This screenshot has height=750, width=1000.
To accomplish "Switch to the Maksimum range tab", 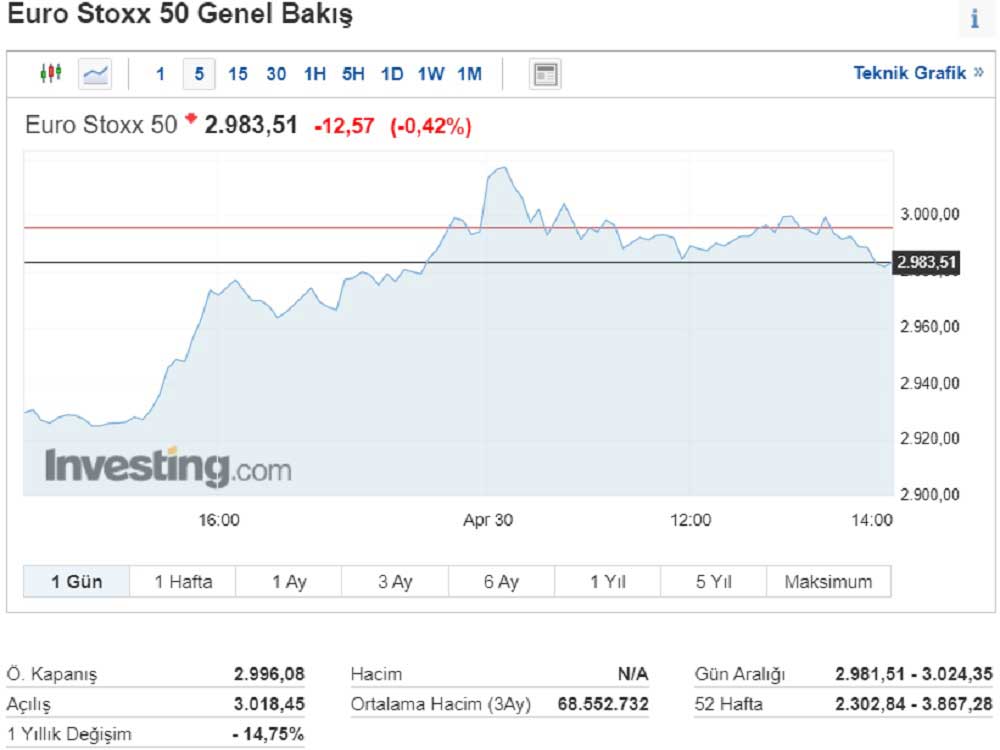I will coord(828,582).
